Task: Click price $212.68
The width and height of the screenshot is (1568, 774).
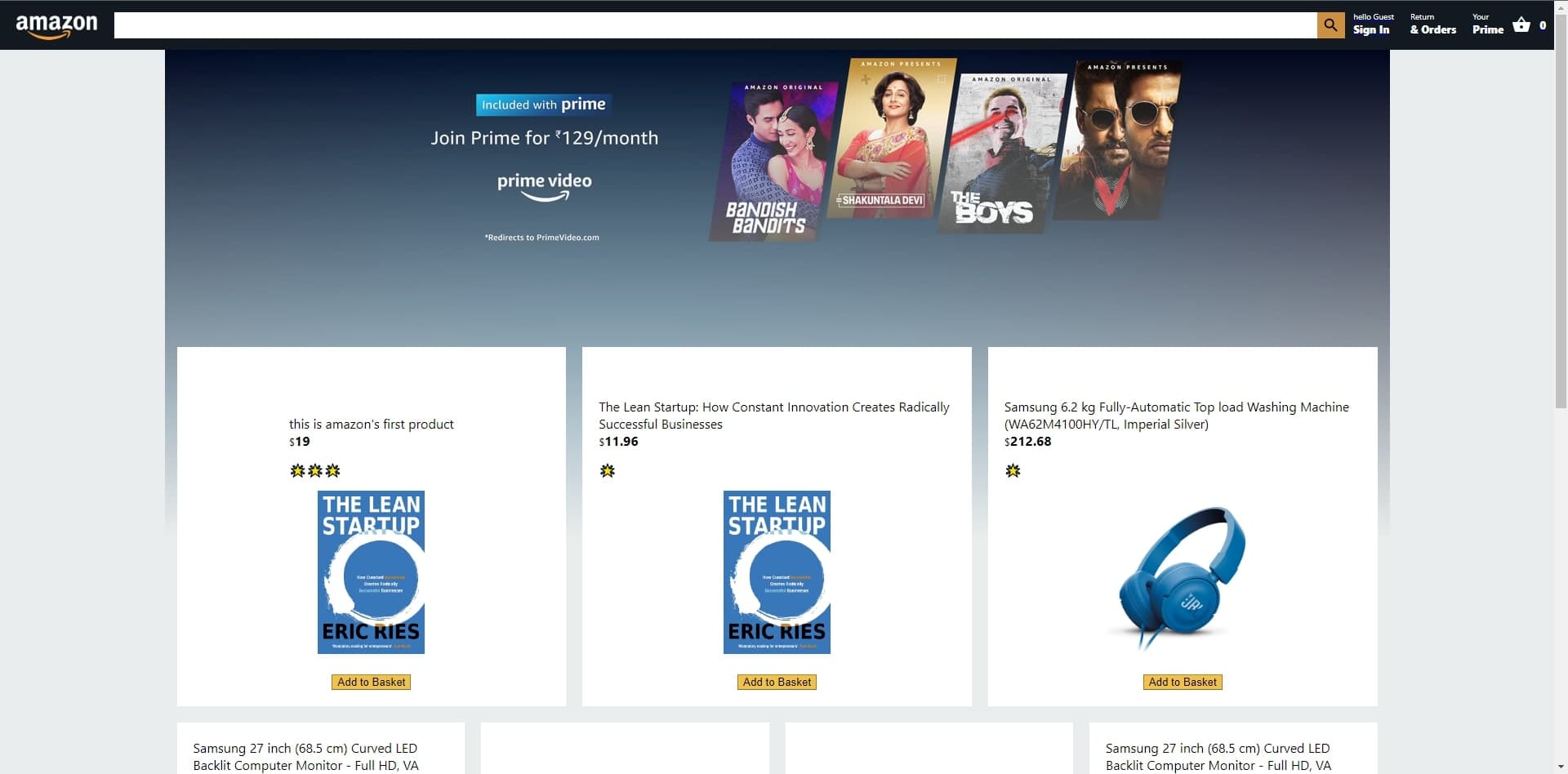Action: pos(1027,442)
